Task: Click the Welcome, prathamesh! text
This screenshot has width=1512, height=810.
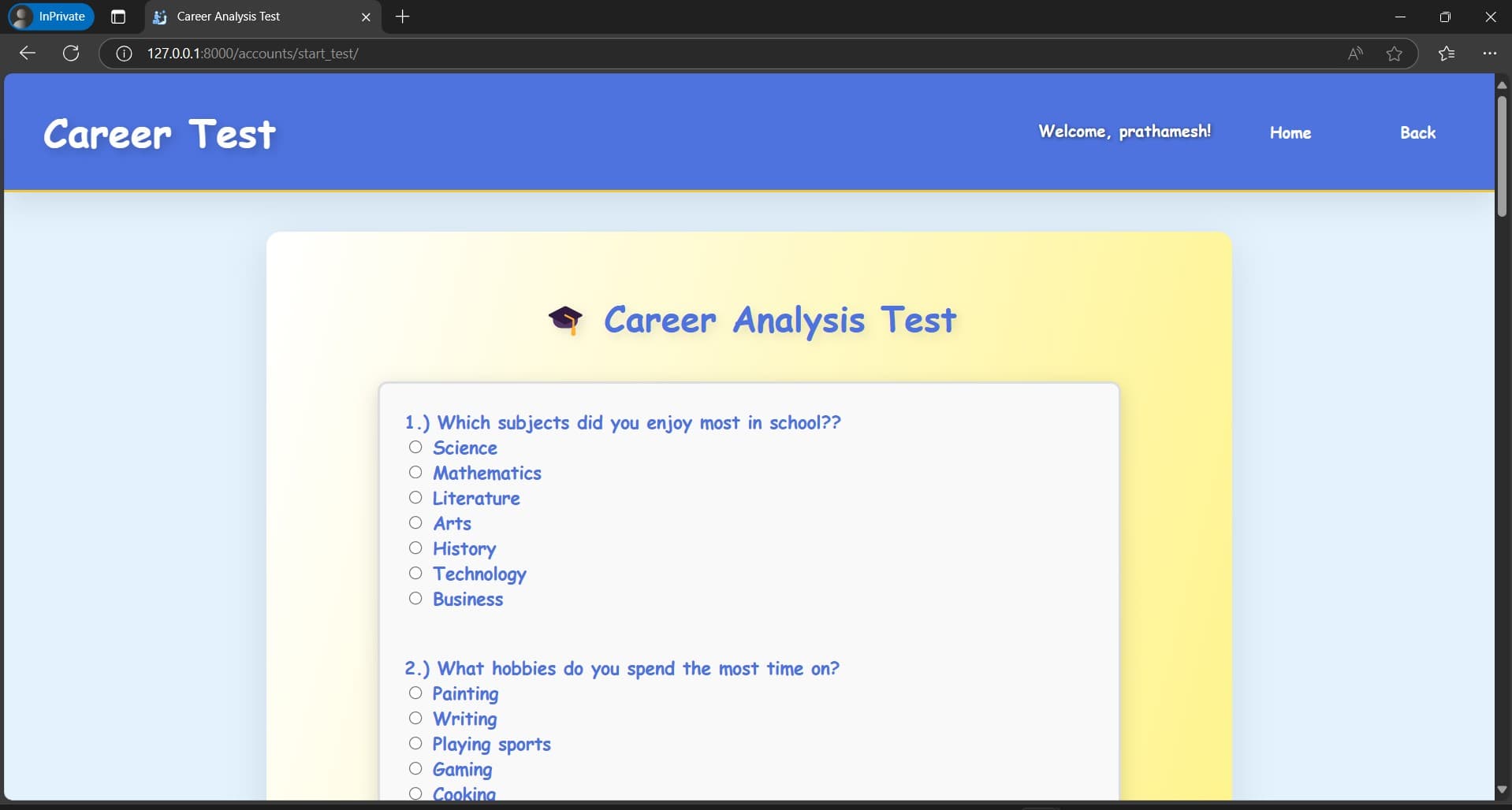Action: point(1125,132)
